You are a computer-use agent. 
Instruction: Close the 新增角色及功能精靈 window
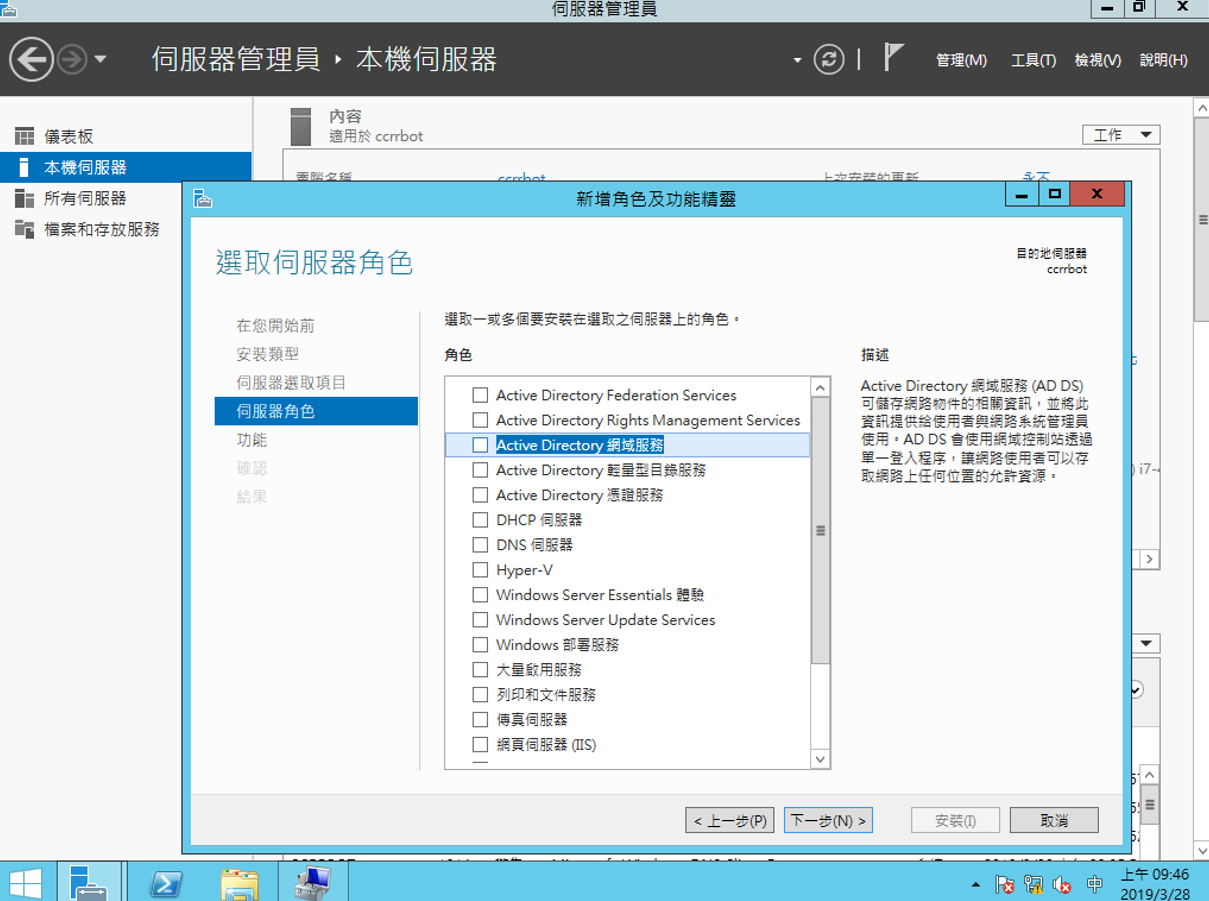click(x=1097, y=194)
